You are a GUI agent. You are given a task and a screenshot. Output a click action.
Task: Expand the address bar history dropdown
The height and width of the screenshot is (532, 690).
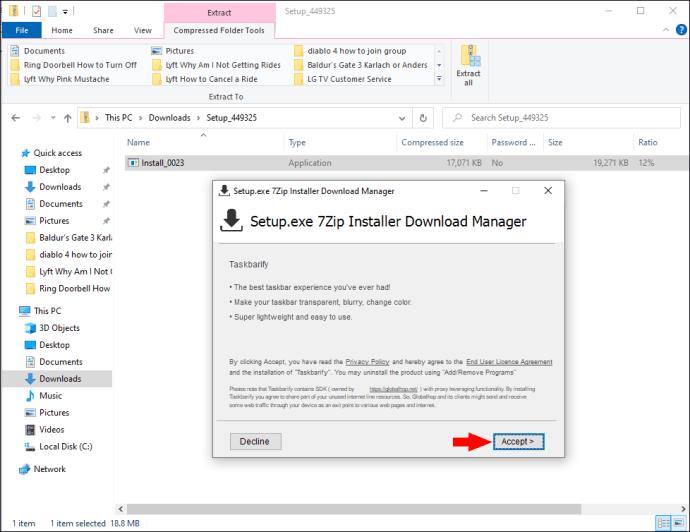tap(402, 118)
